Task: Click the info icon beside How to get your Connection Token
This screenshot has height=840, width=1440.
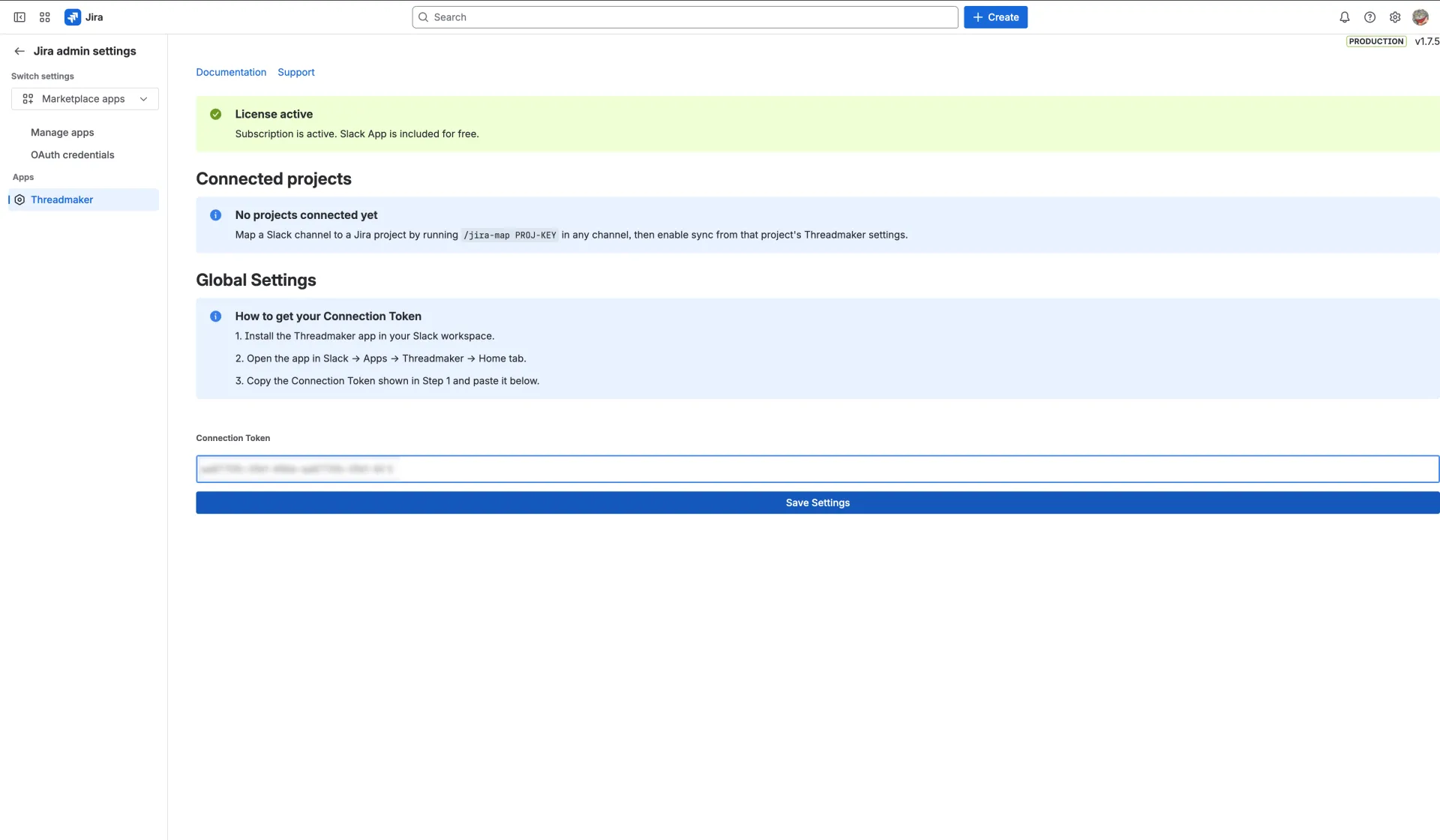Action: click(x=216, y=316)
